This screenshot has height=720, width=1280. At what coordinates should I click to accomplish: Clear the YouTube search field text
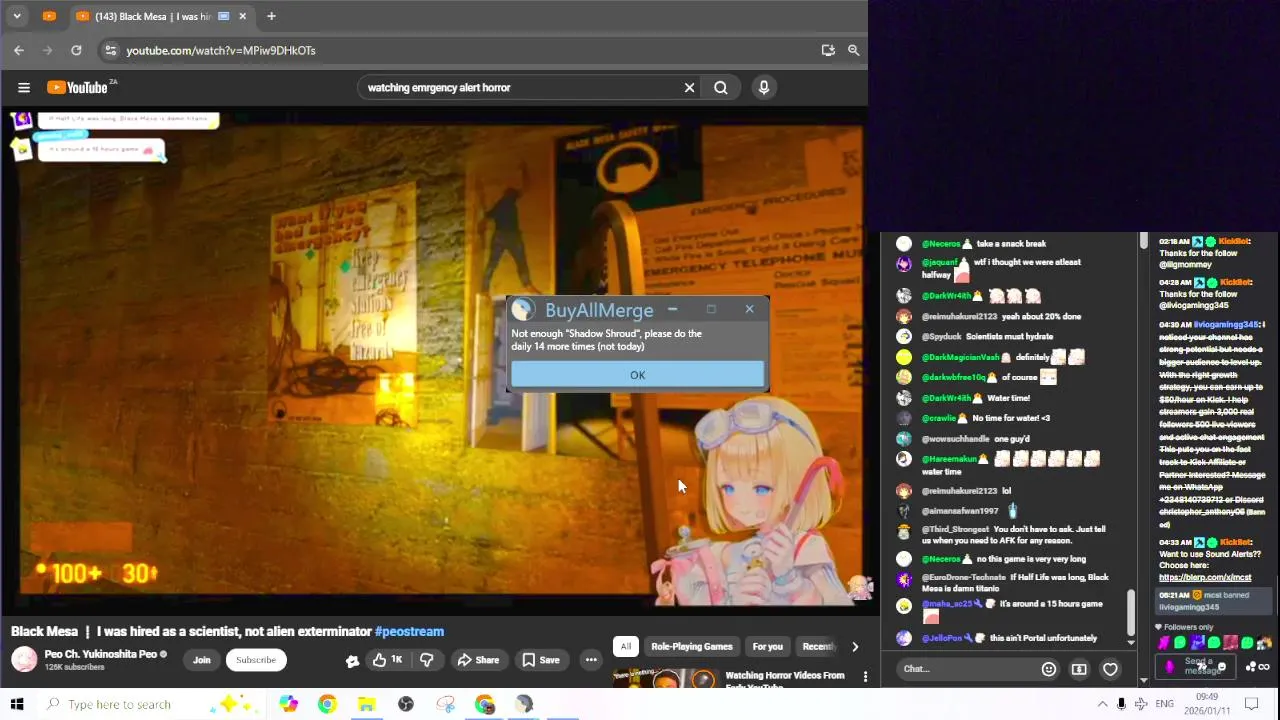tap(689, 87)
